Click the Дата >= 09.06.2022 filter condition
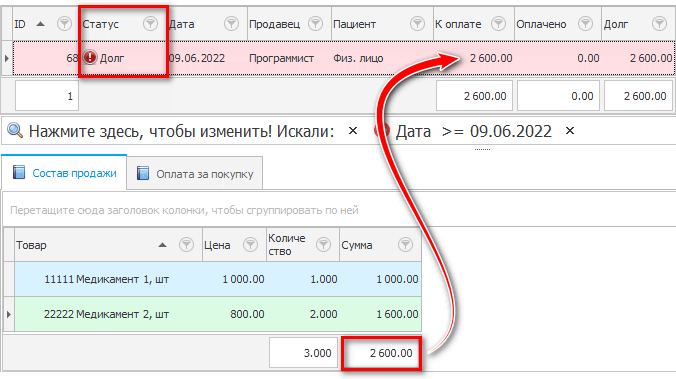This screenshot has height=379, width=676. click(473, 131)
